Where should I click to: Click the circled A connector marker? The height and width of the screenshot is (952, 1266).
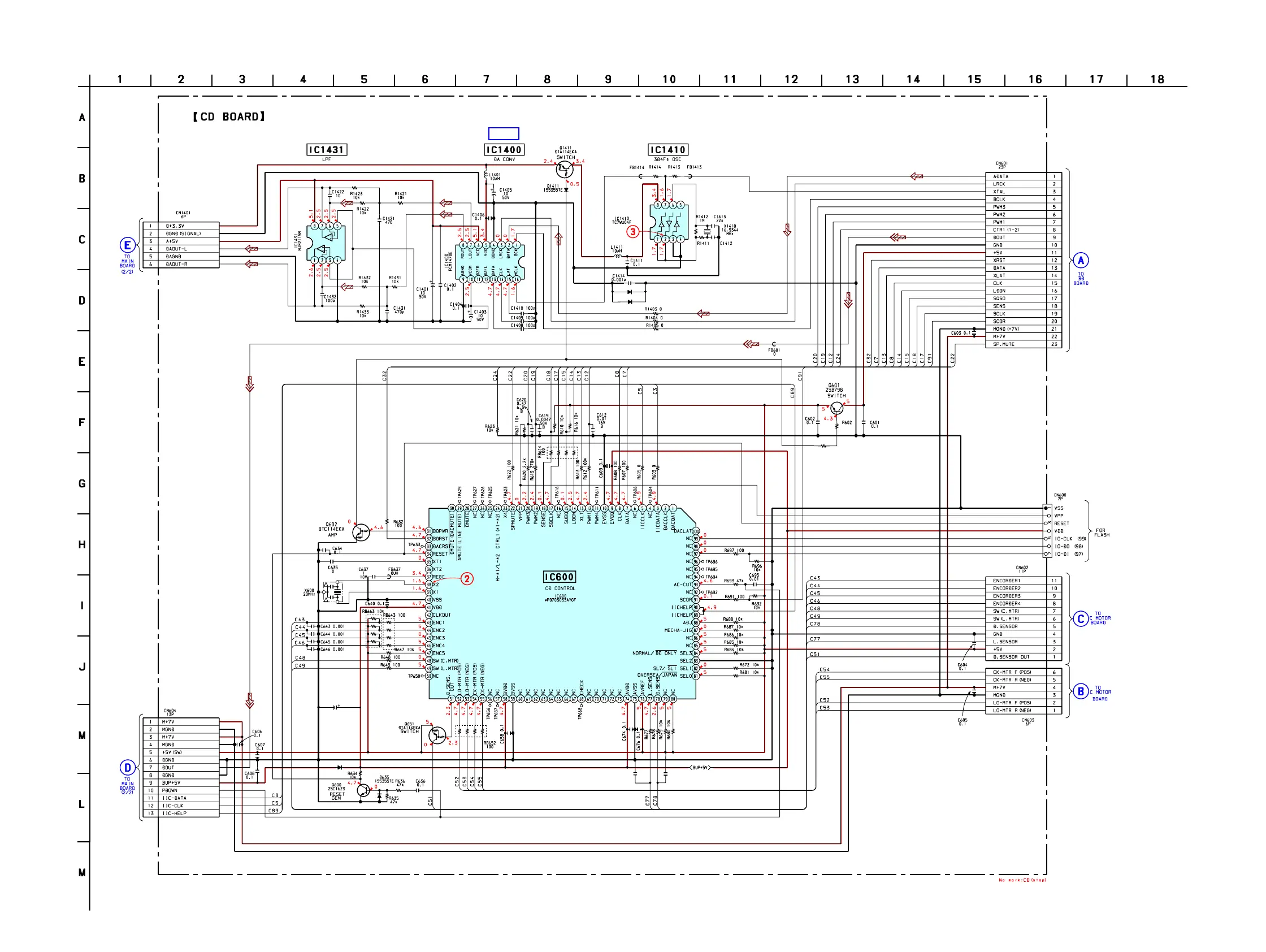(1081, 261)
